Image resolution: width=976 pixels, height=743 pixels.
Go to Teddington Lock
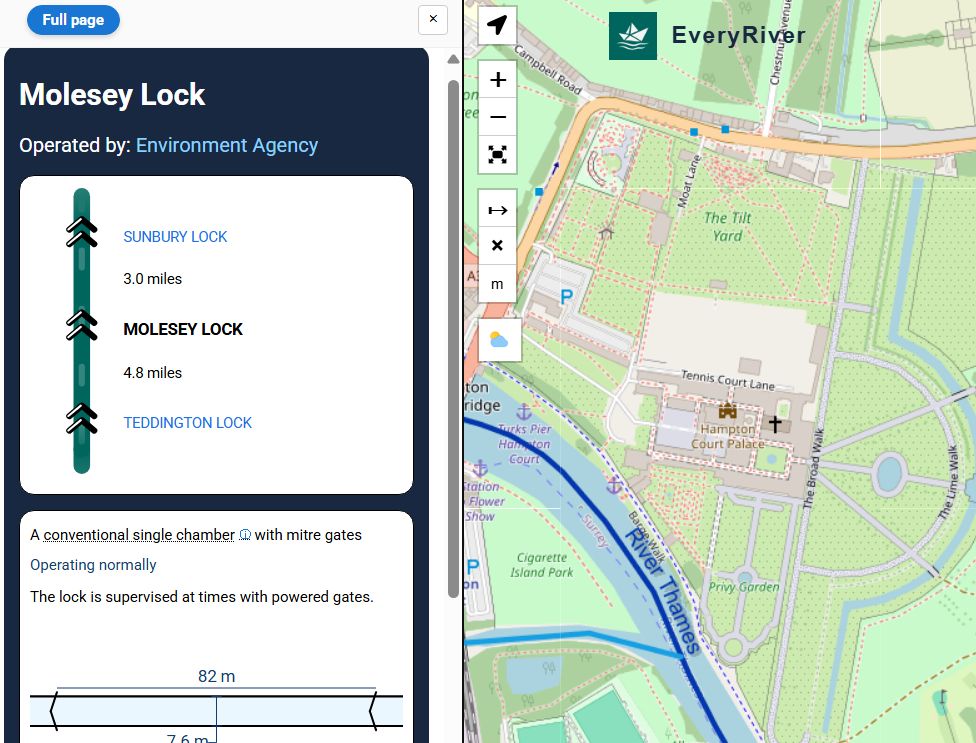pyautogui.click(x=187, y=423)
